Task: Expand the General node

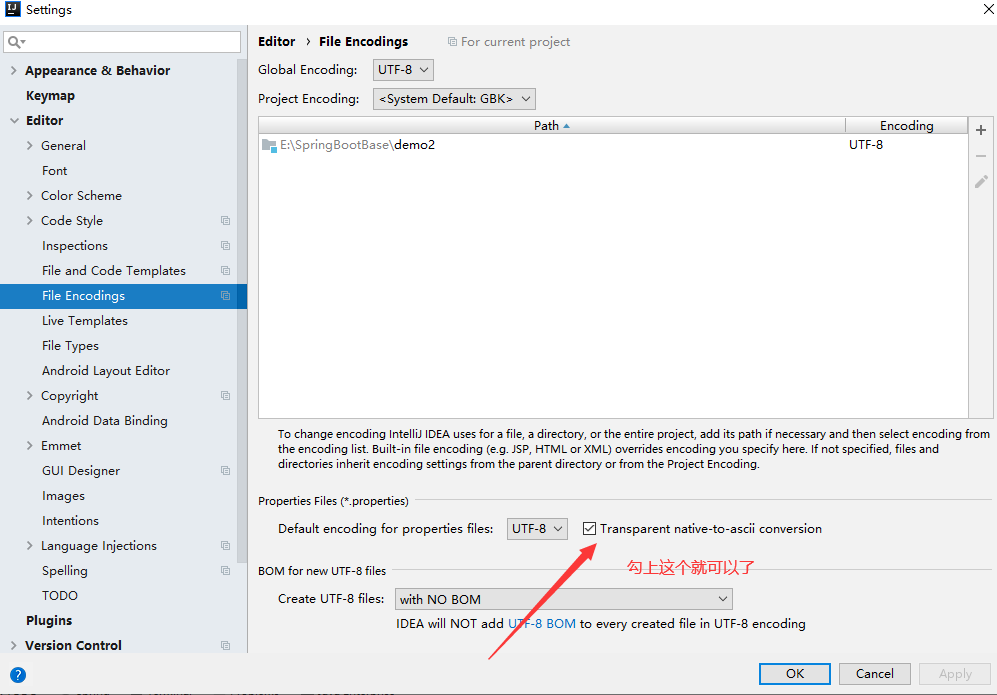Action: click(29, 146)
